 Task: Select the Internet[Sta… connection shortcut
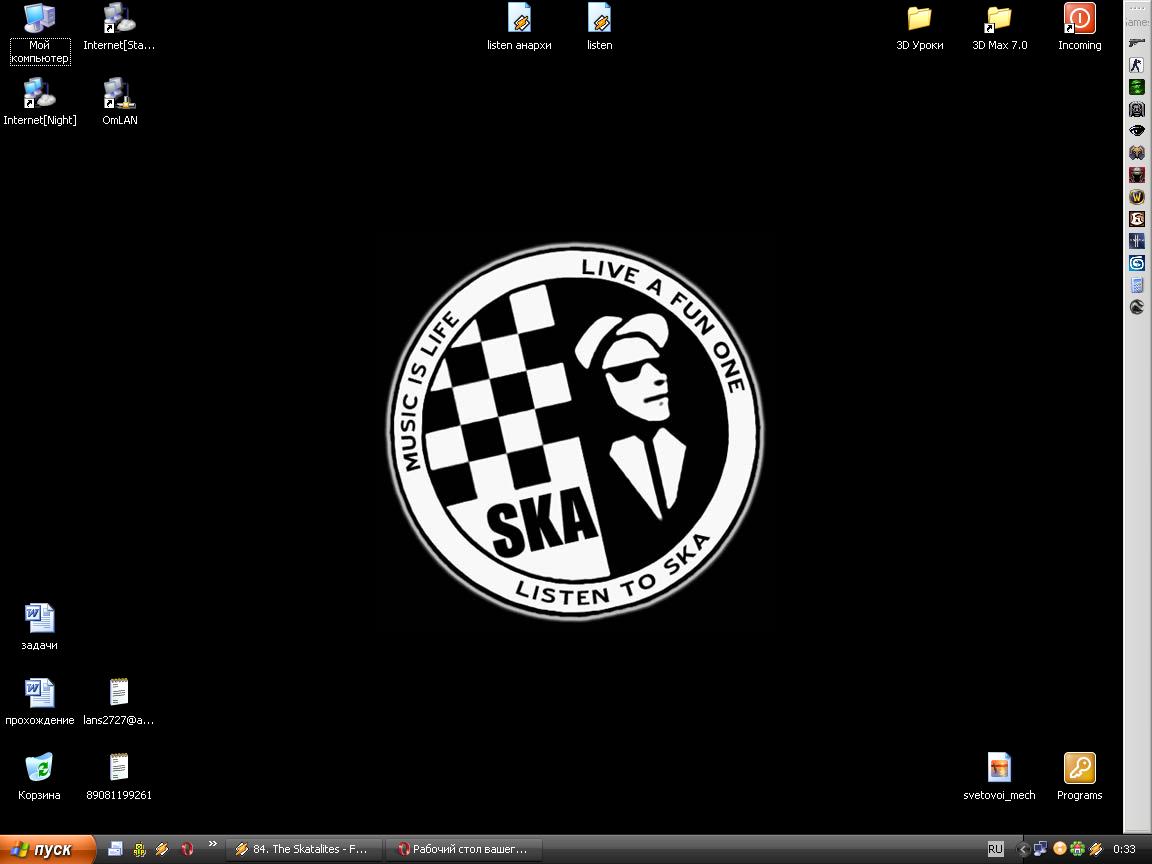pos(119,27)
